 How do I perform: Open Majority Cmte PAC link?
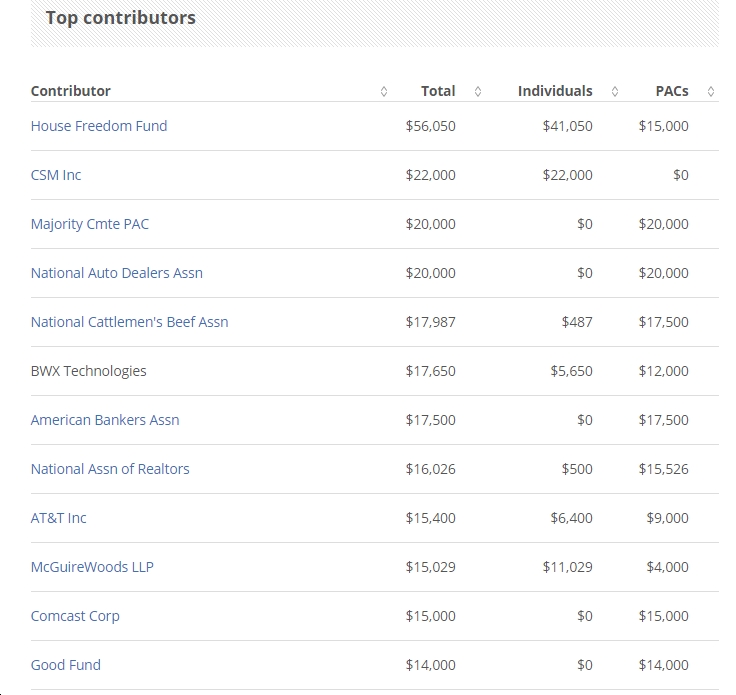point(90,224)
